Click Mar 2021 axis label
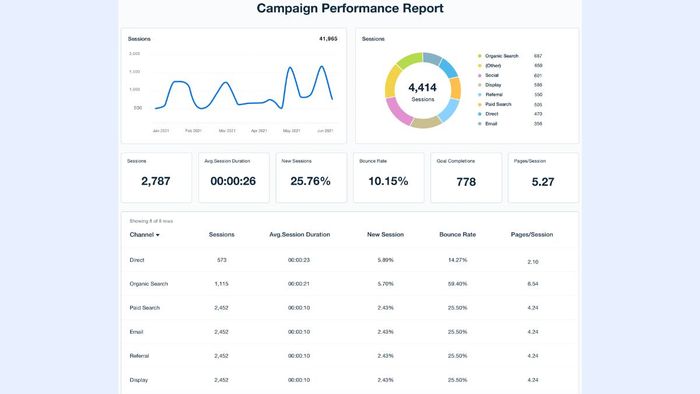 (x=227, y=131)
